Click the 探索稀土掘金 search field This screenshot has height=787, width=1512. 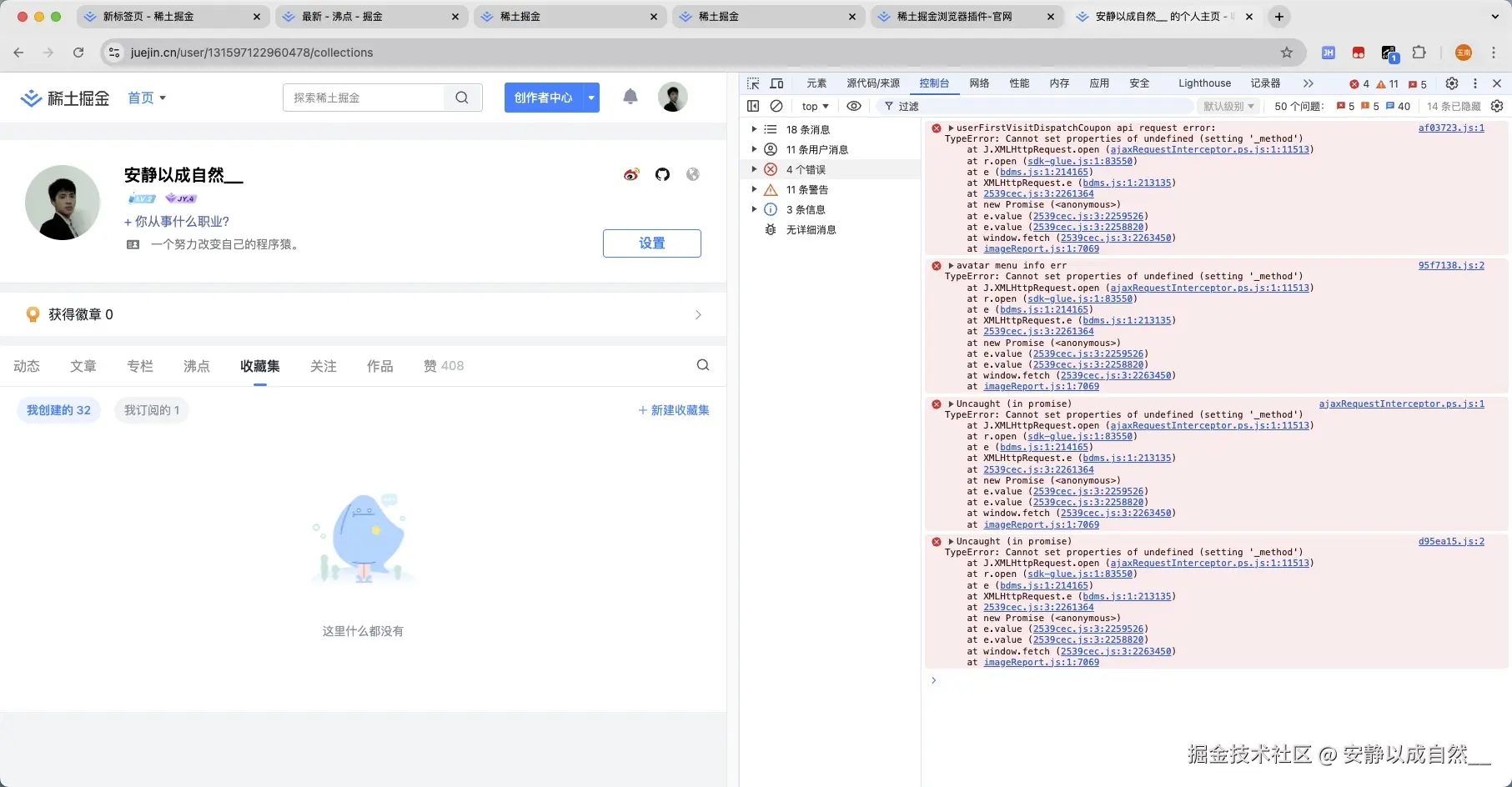pos(364,98)
